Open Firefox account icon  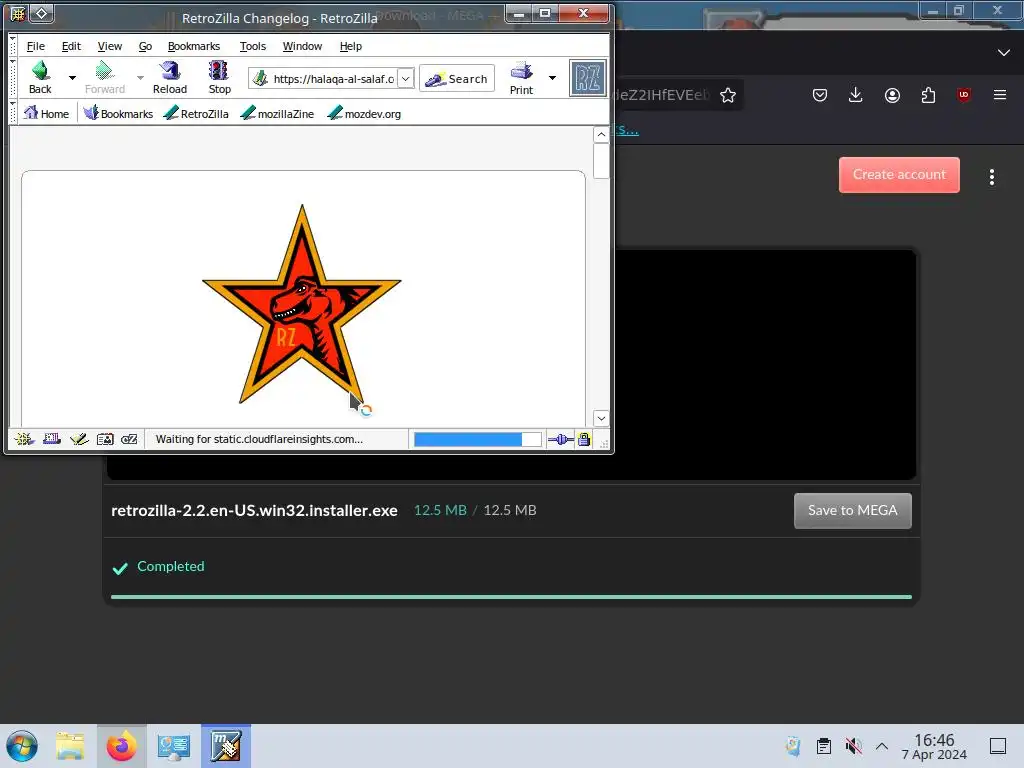892,95
